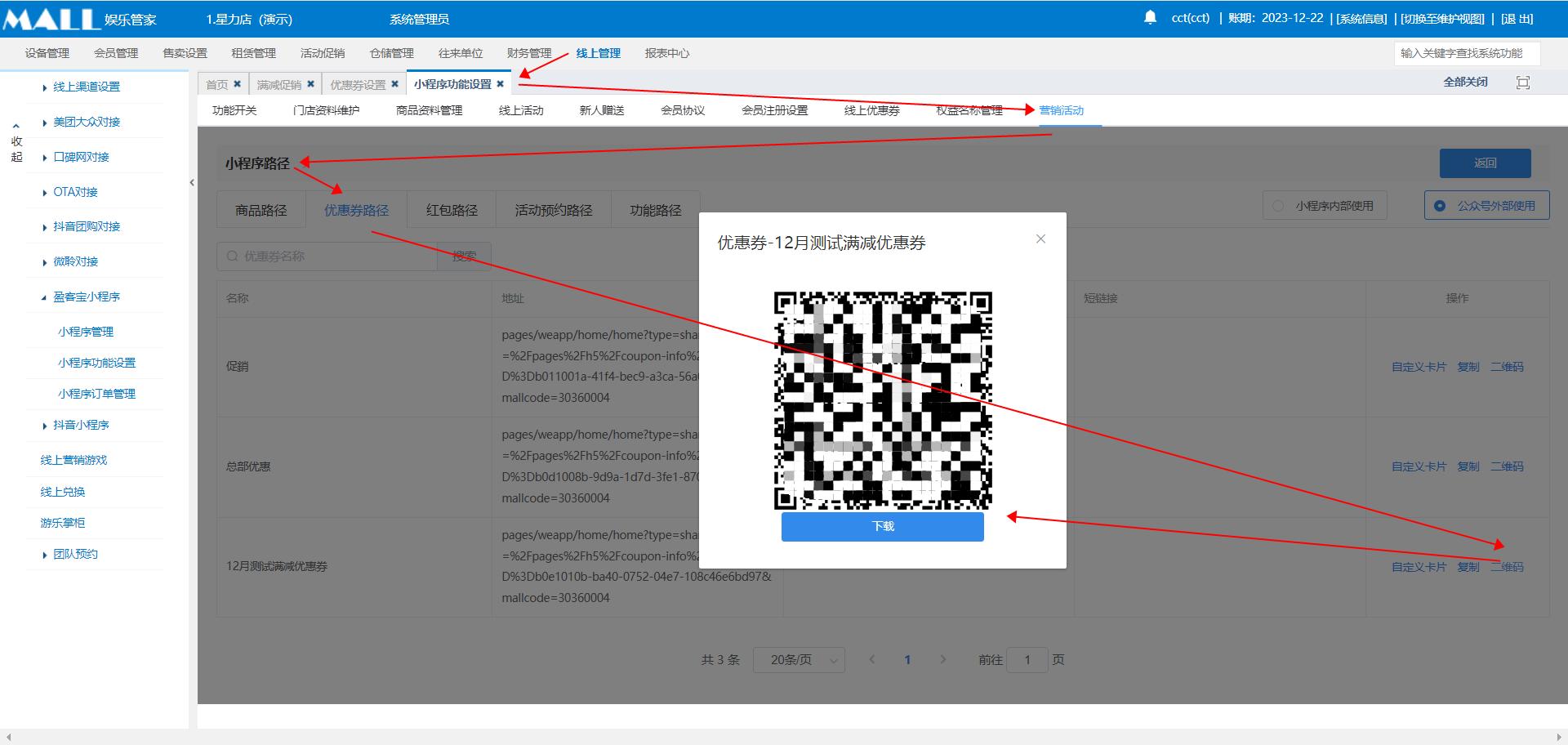
Task: Close the 满减促销 tab via x icon
Action: (x=310, y=84)
